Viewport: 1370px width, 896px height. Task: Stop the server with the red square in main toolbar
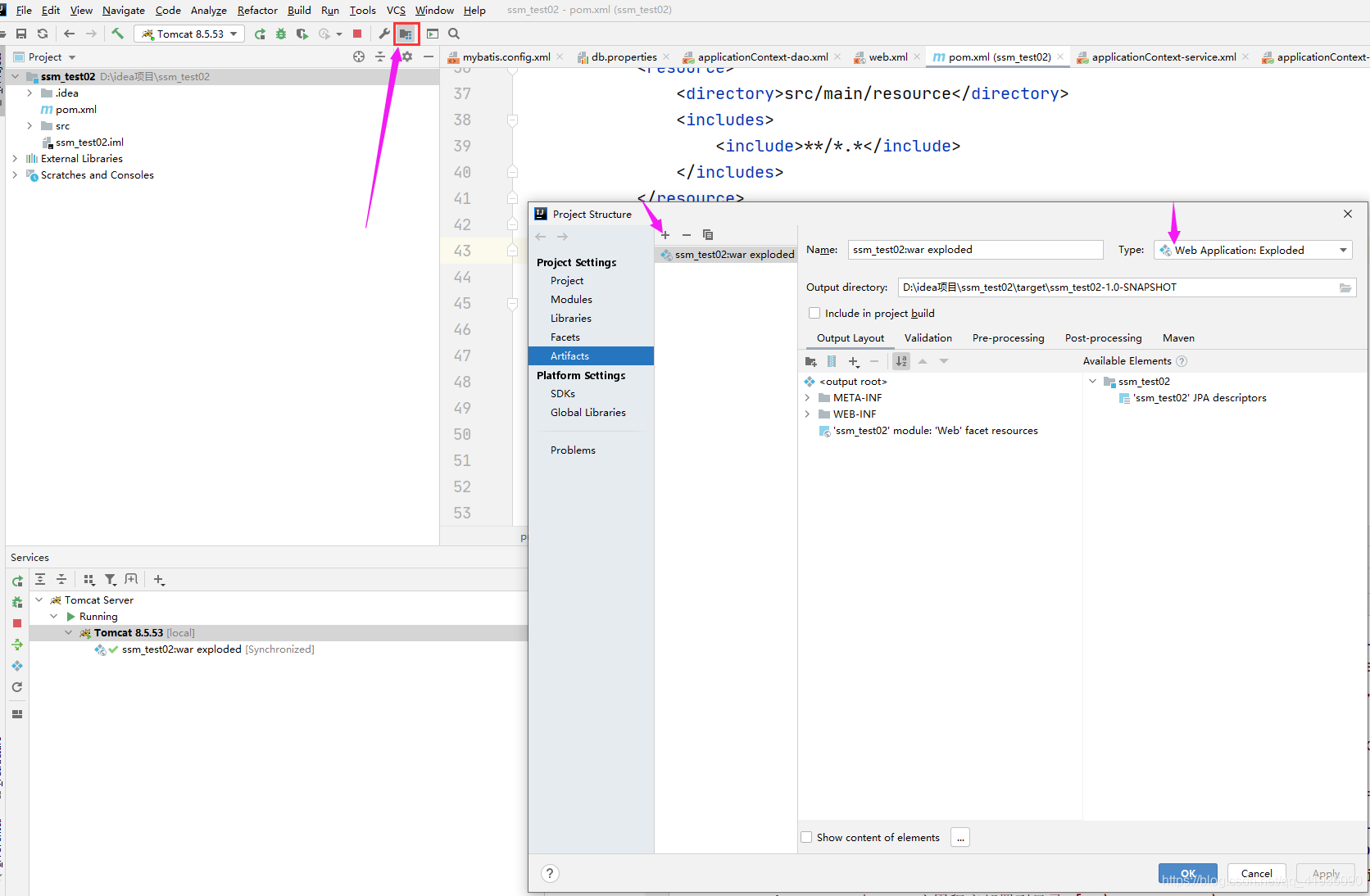pyautogui.click(x=357, y=34)
